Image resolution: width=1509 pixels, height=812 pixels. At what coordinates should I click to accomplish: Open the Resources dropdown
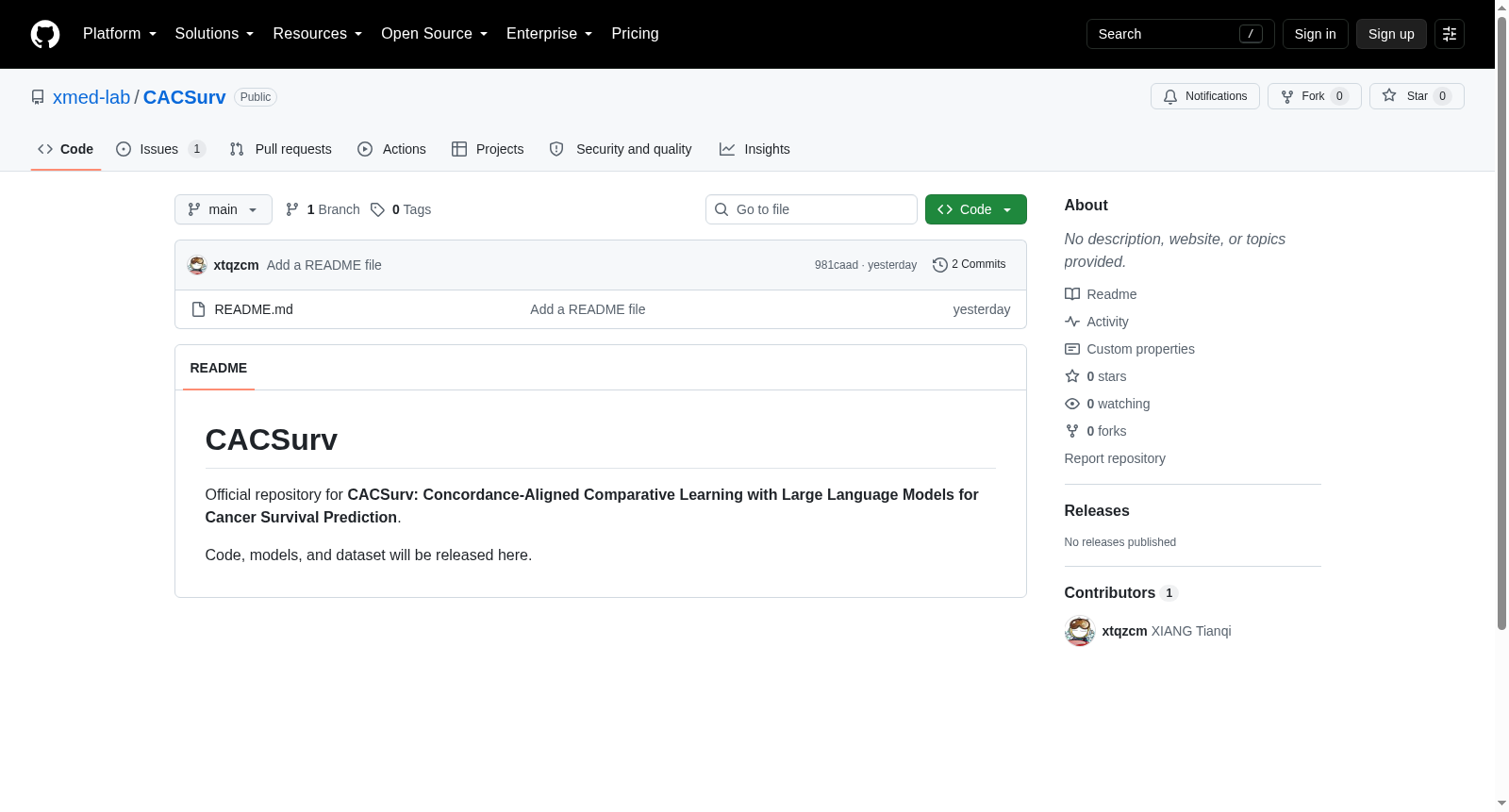(x=317, y=34)
